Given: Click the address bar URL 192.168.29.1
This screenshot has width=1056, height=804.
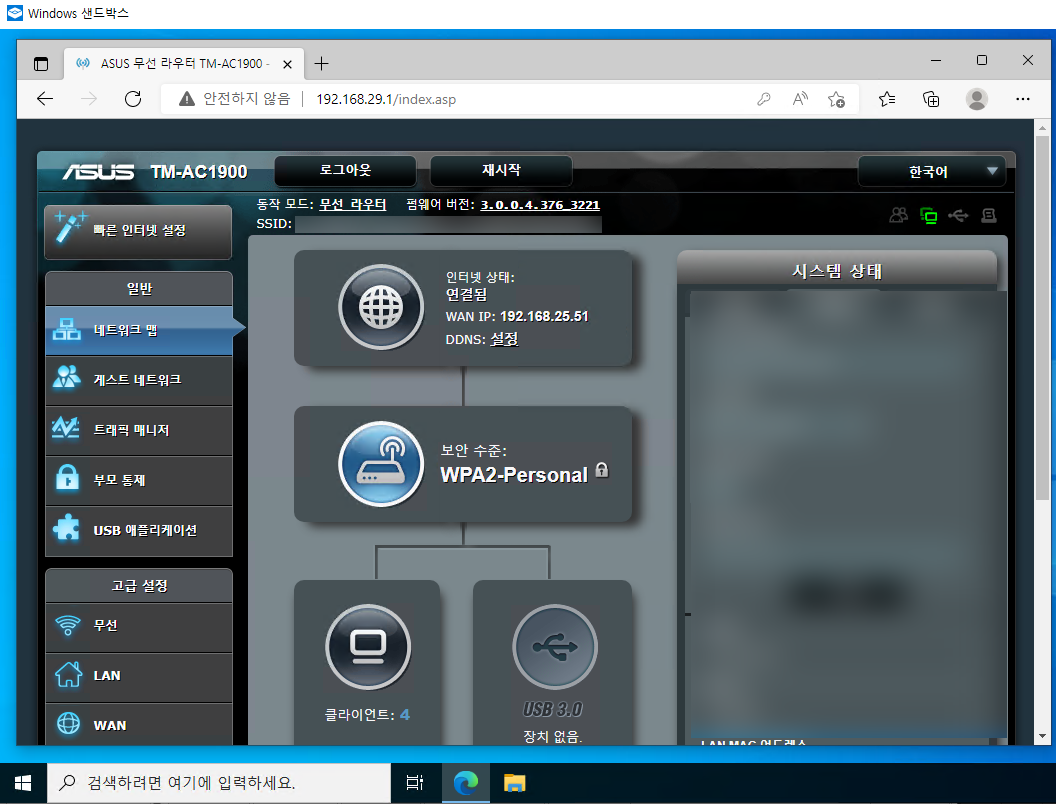Looking at the screenshot, I should coord(386,100).
